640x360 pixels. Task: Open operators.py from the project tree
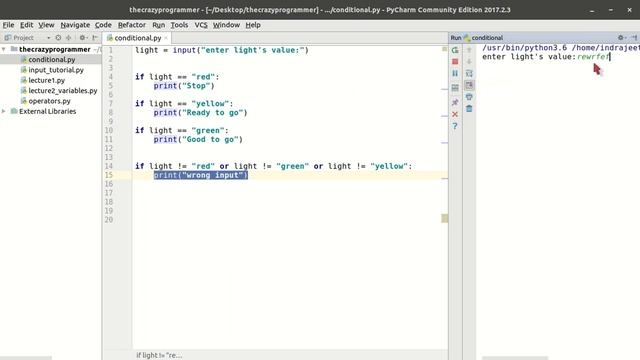tap(49, 101)
